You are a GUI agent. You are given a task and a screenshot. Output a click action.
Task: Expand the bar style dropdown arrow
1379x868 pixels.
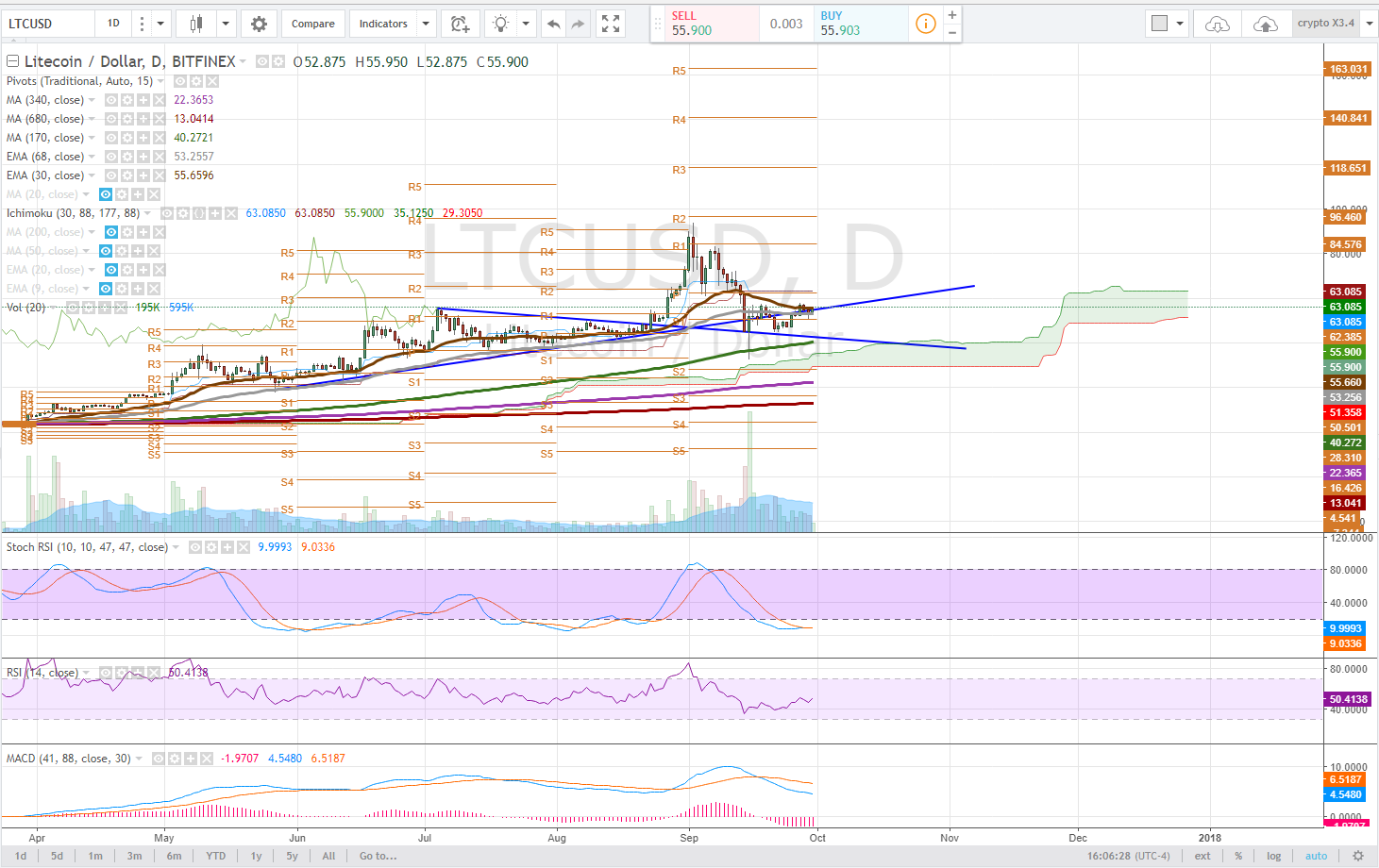click(x=226, y=24)
